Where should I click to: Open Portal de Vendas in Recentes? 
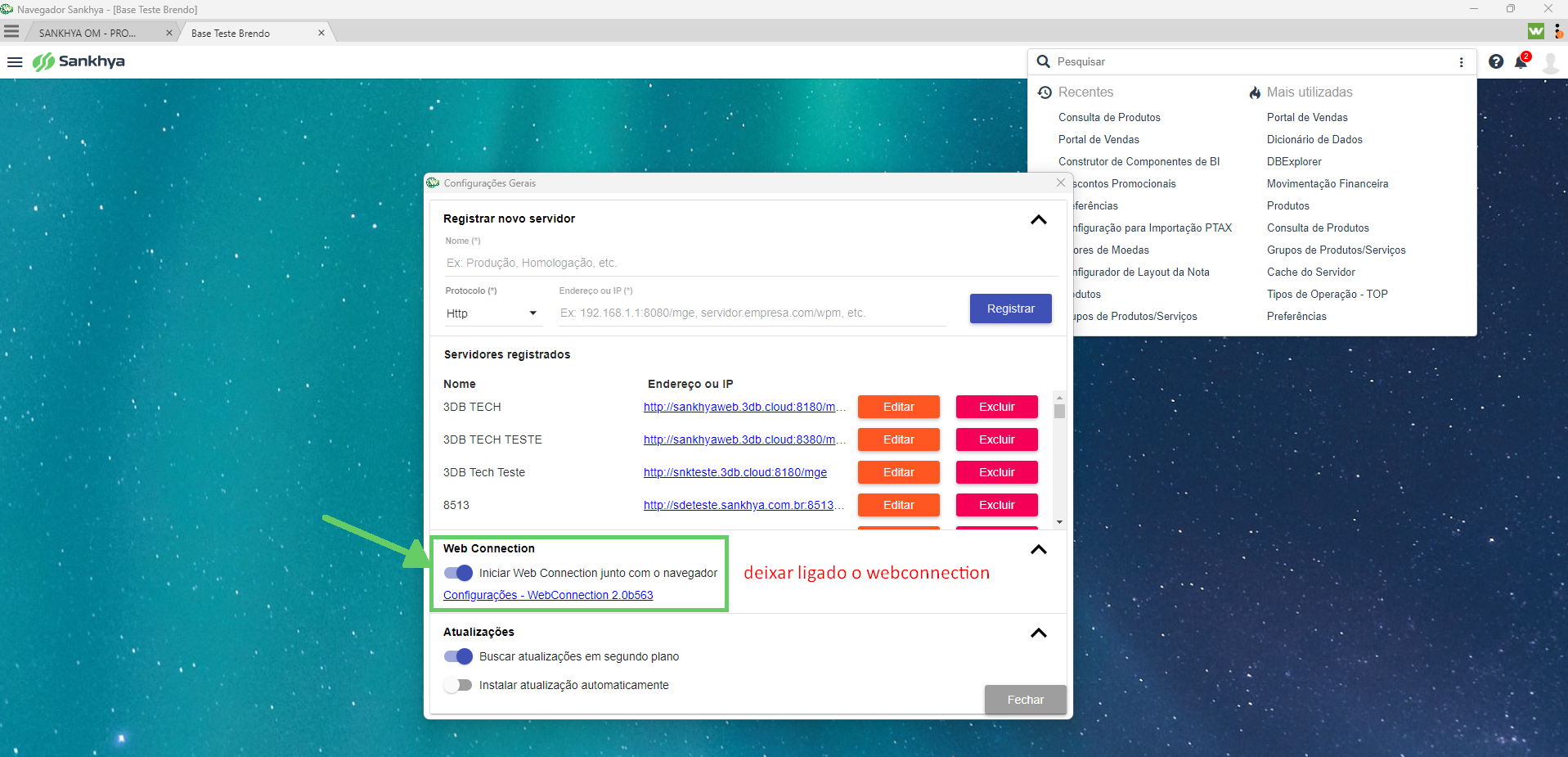click(x=1098, y=139)
